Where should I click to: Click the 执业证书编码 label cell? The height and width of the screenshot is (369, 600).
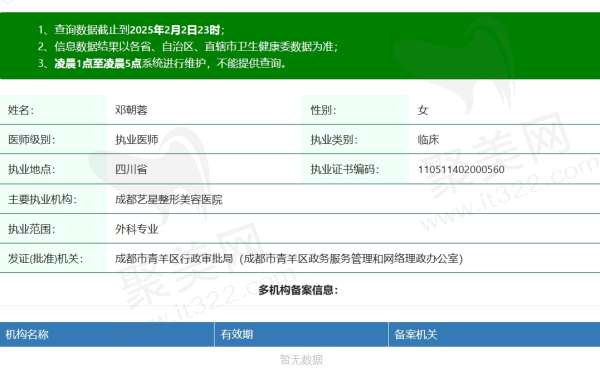(x=355, y=169)
